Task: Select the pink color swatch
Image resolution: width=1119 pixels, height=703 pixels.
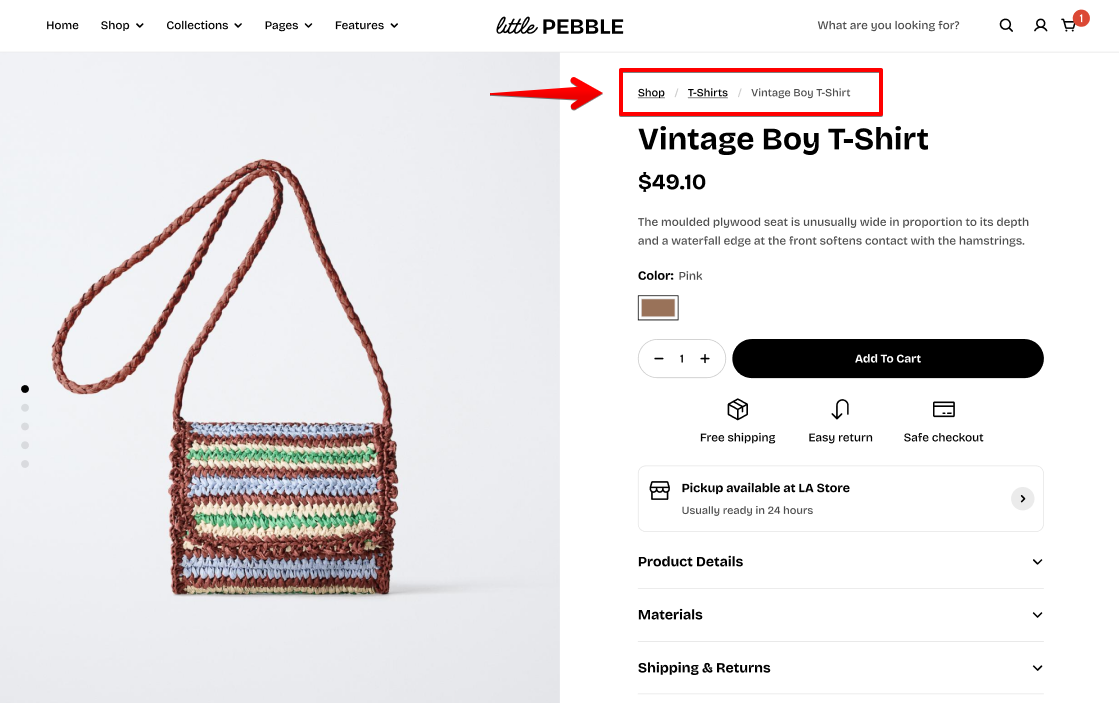Action: [x=658, y=308]
